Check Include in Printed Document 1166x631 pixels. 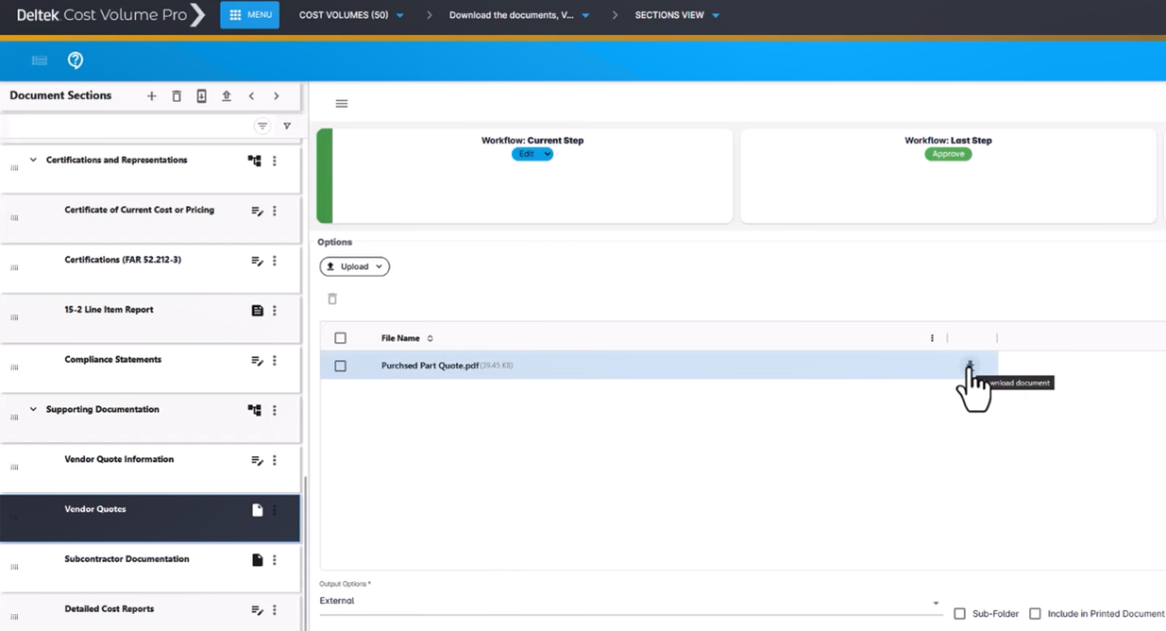coord(1034,613)
